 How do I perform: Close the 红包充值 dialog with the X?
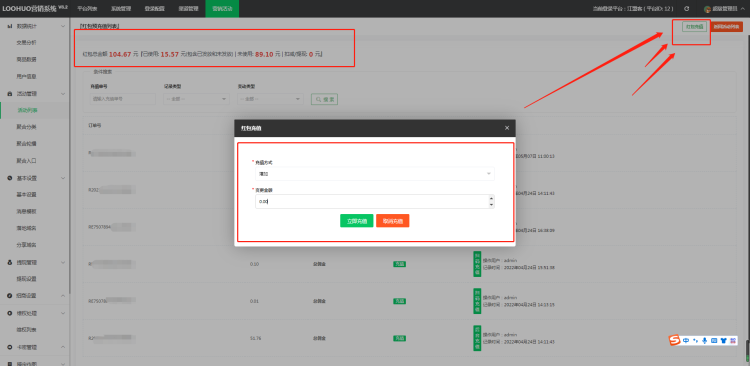click(507, 128)
